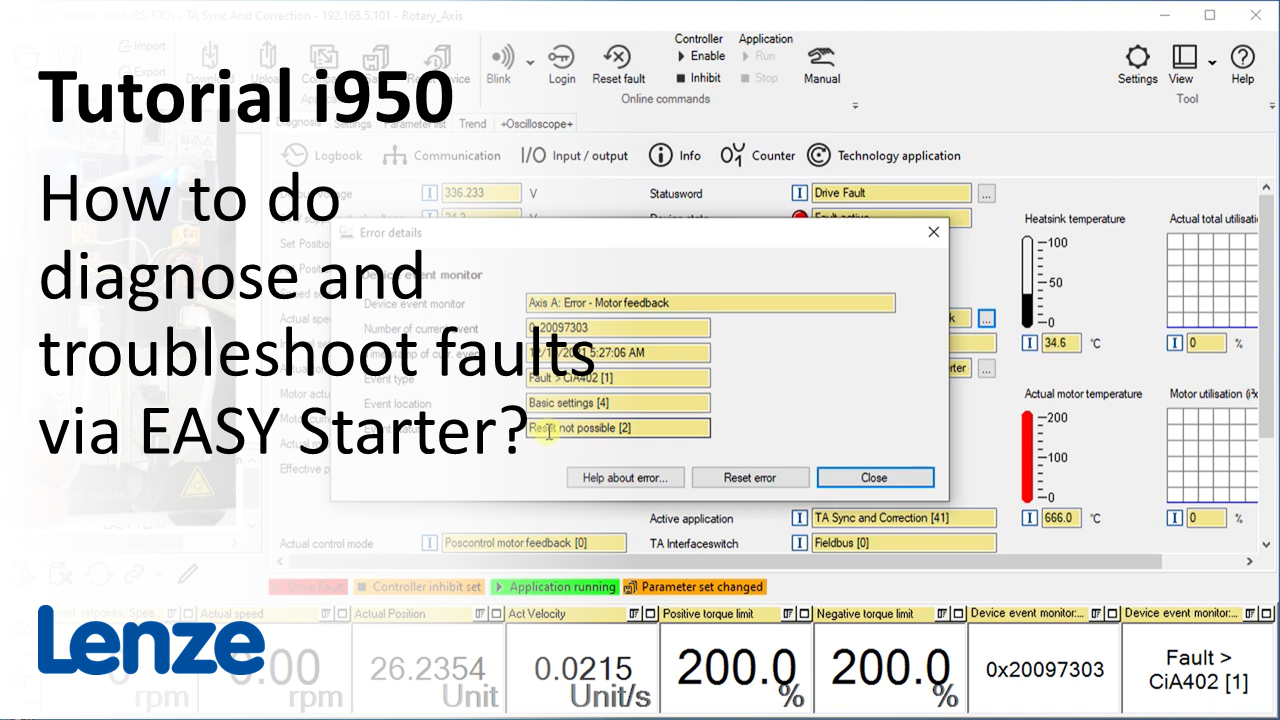Open the Technology application view
Screen dimensions: 1280x720
pos(884,155)
